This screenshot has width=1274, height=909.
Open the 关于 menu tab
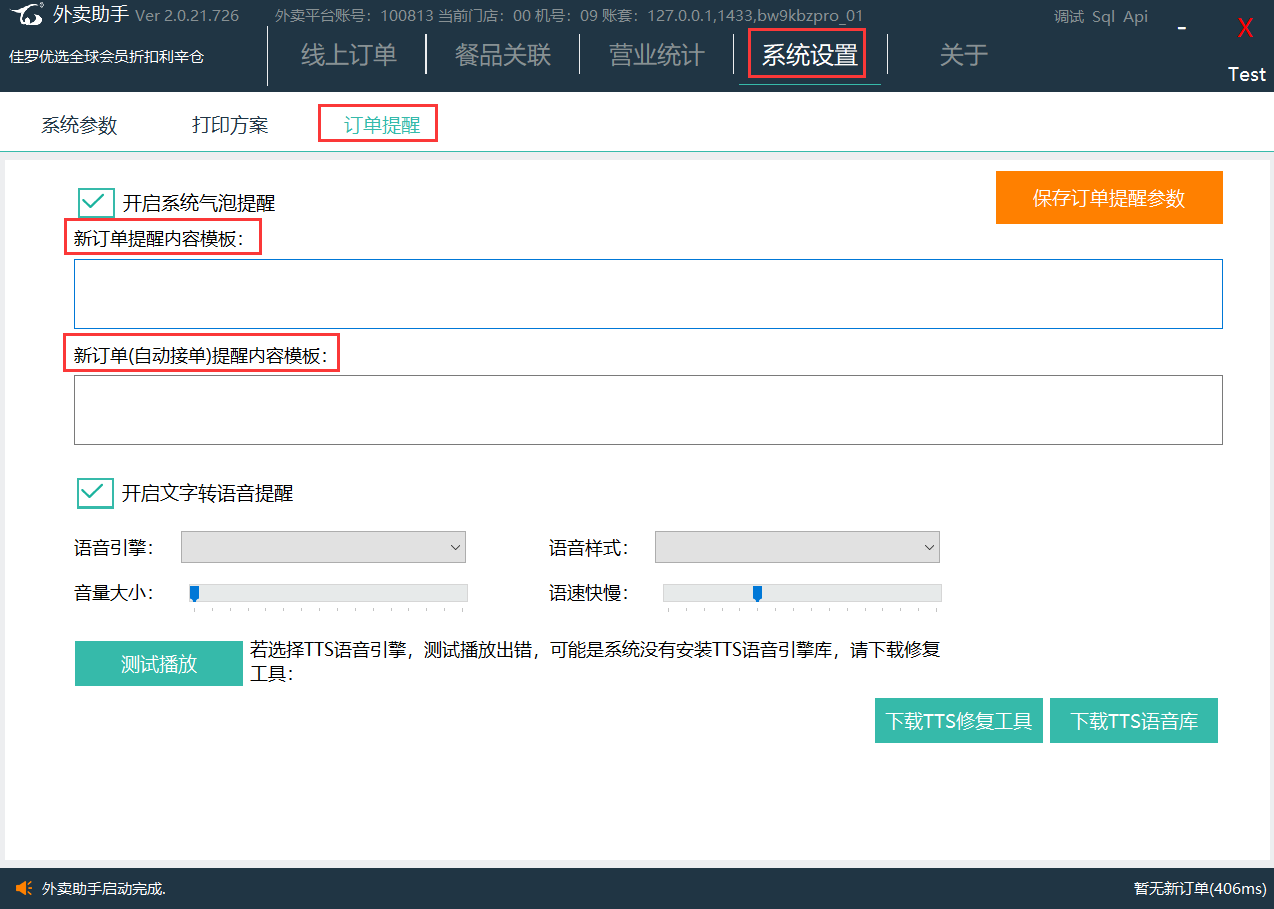[963, 55]
